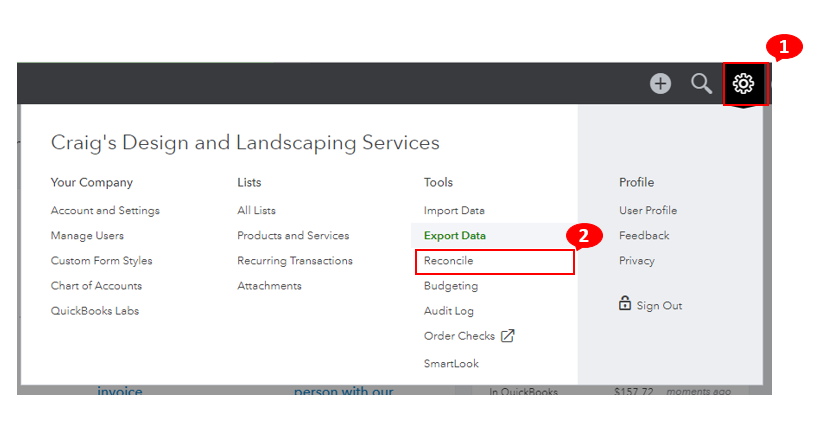Screen dimensions: 816x427
Task: View All Lists
Action: coord(257,211)
